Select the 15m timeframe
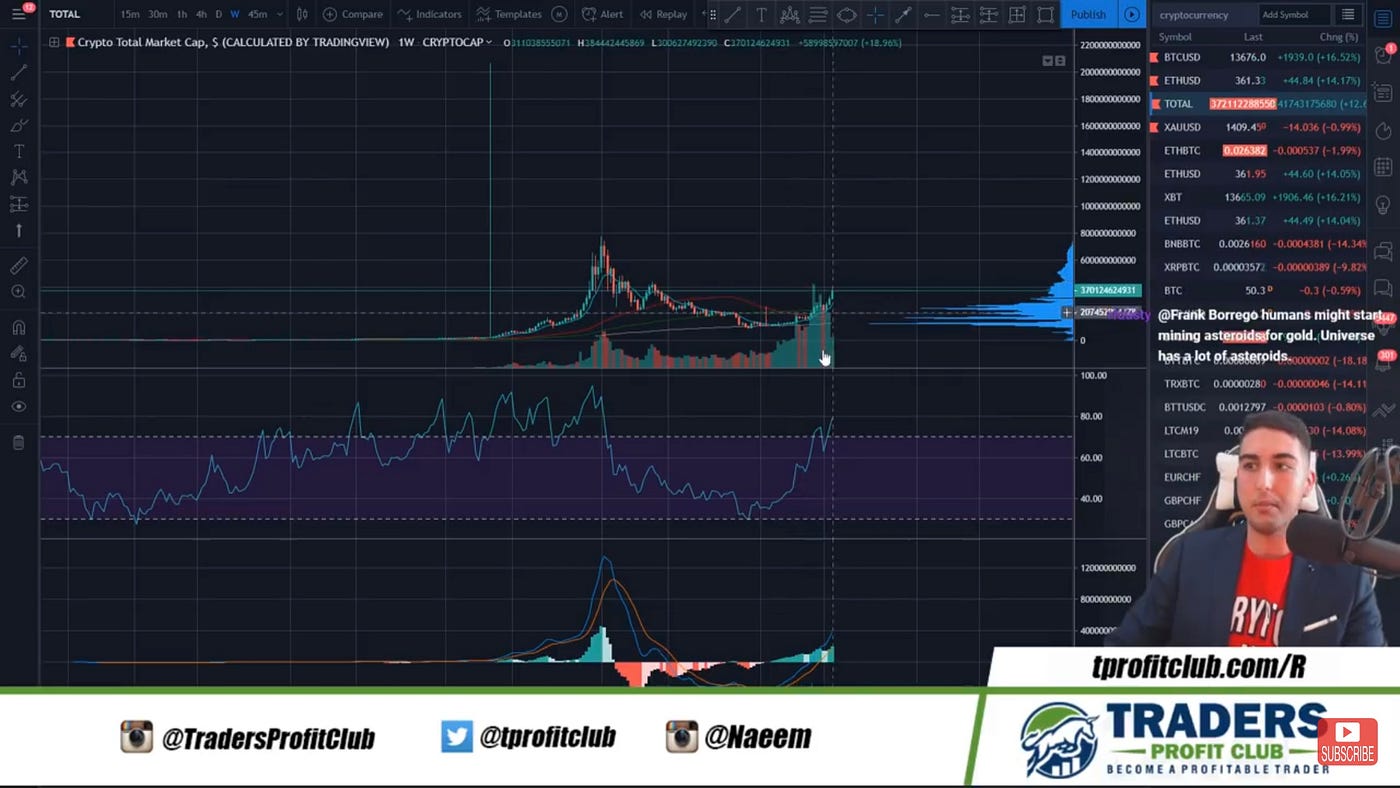Image resolution: width=1400 pixels, height=788 pixels. tap(130, 14)
